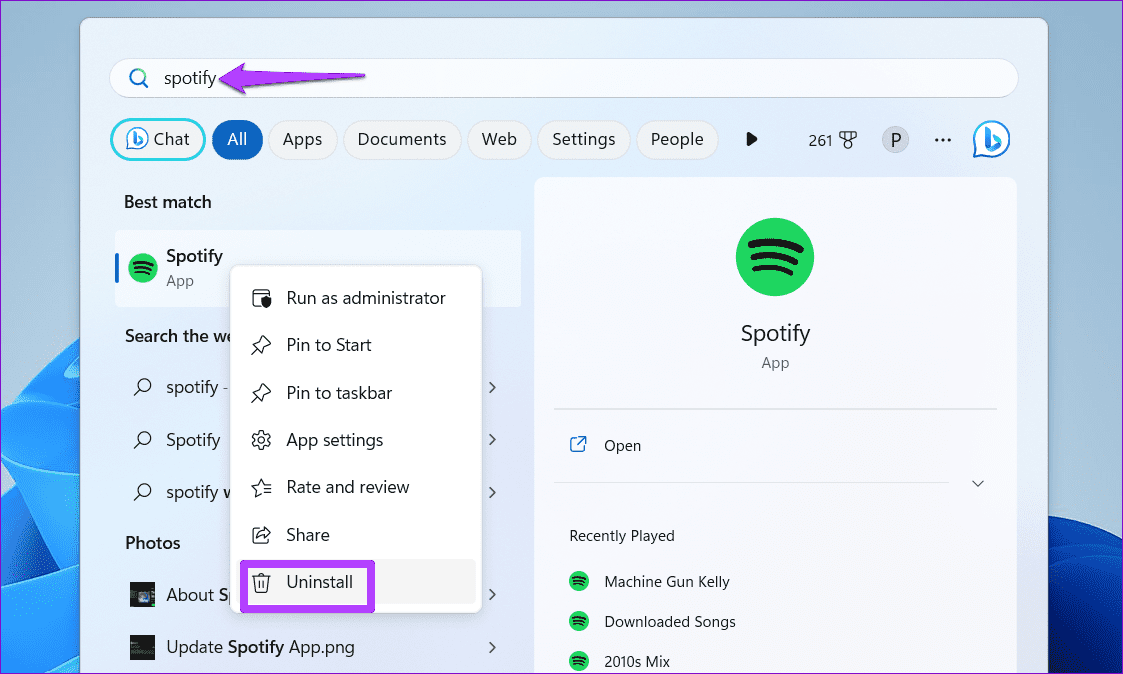
Task: Expand the arrow beside About Spotify photo result
Action: click(492, 593)
